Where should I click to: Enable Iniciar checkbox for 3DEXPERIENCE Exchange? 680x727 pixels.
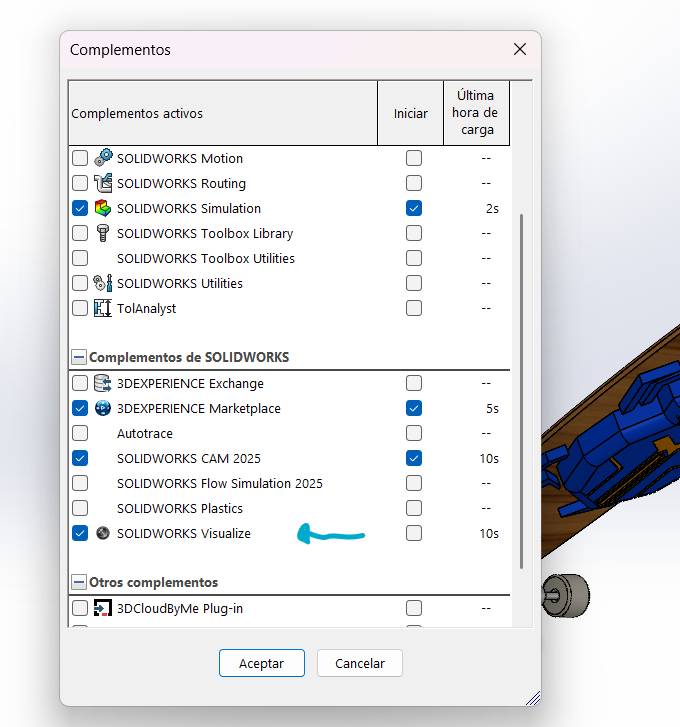pos(414,383)
